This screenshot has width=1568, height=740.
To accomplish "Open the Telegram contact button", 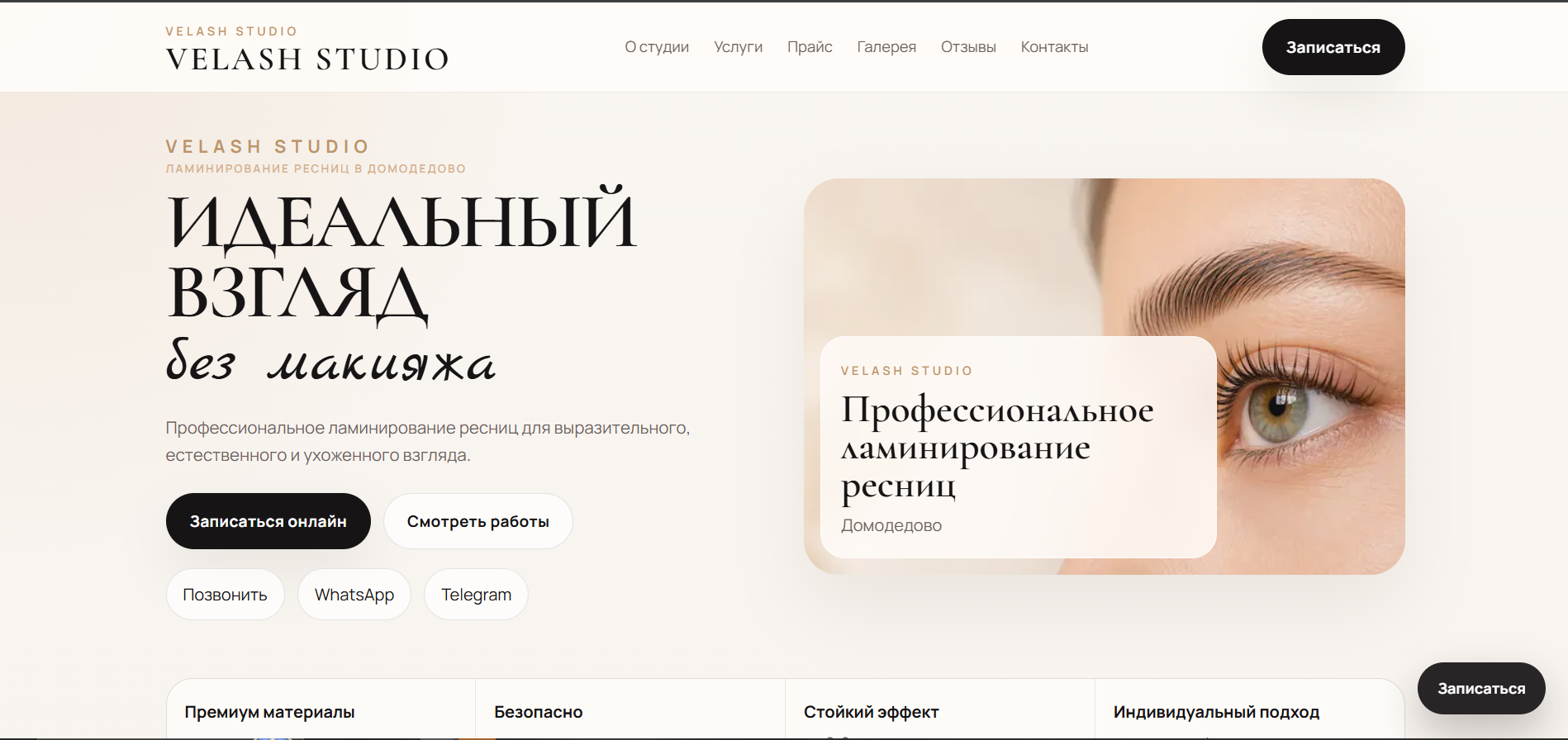I will coord(477,595).
